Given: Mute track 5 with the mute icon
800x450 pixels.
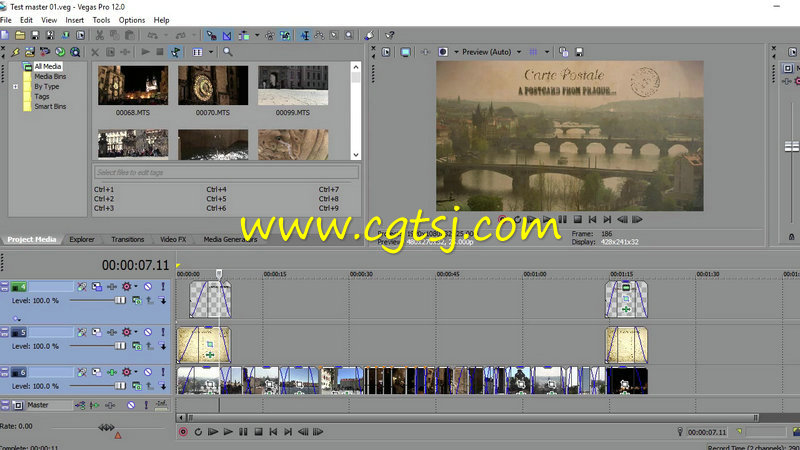Looking at the screenshot, I should pos(147,332).
